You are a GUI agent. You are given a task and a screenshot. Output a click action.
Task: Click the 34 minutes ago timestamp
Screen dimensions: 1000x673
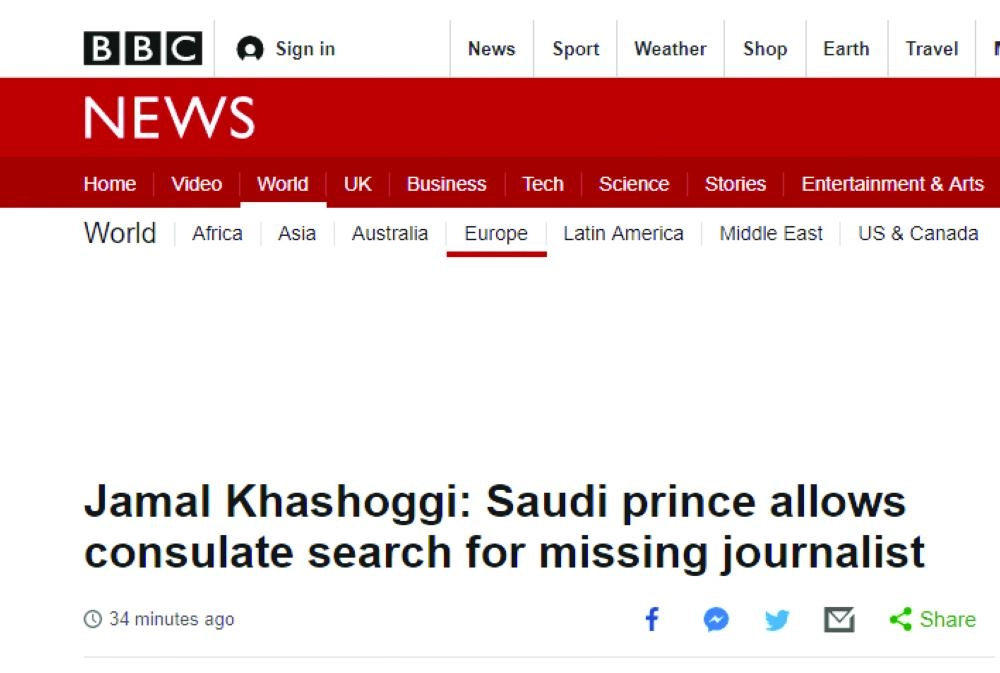point(172,619)
